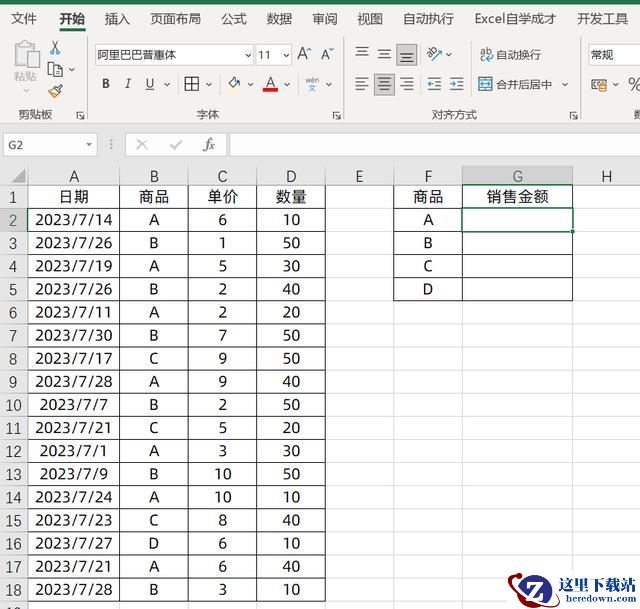Open font settings dialog launcher

[x=337, y=116]
